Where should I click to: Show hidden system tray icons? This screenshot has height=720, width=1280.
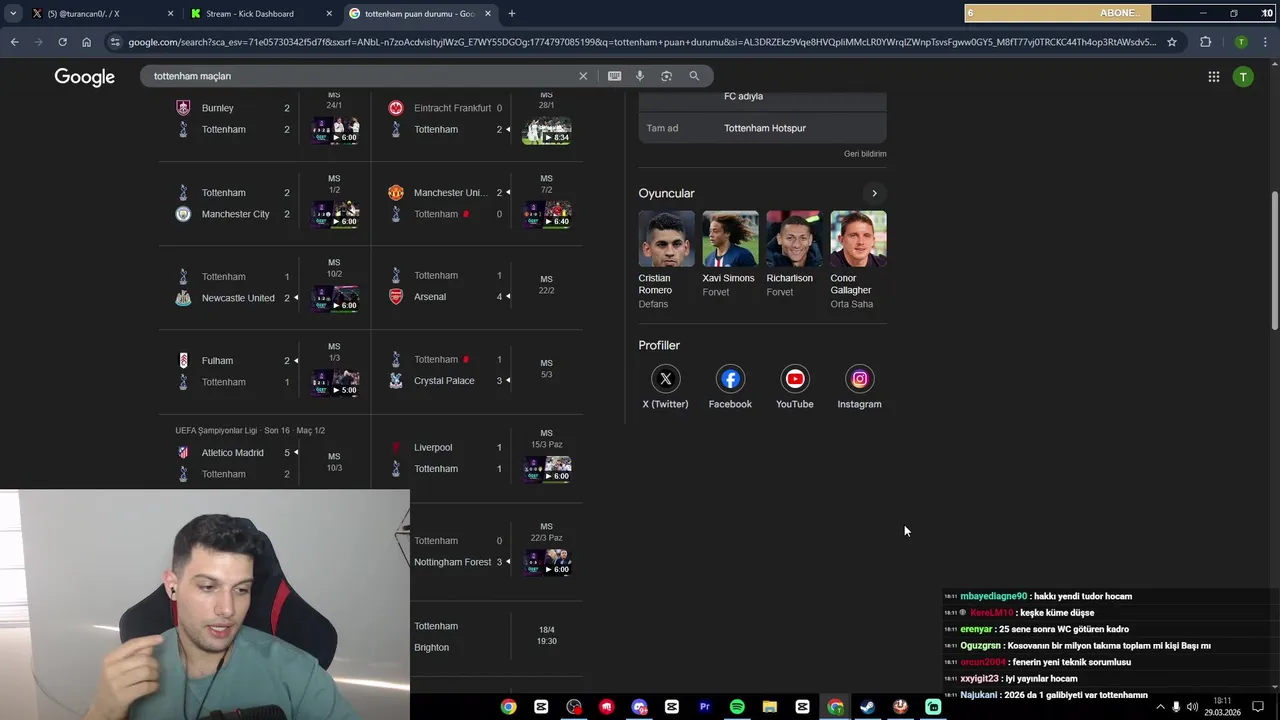tap(1160, 707)
